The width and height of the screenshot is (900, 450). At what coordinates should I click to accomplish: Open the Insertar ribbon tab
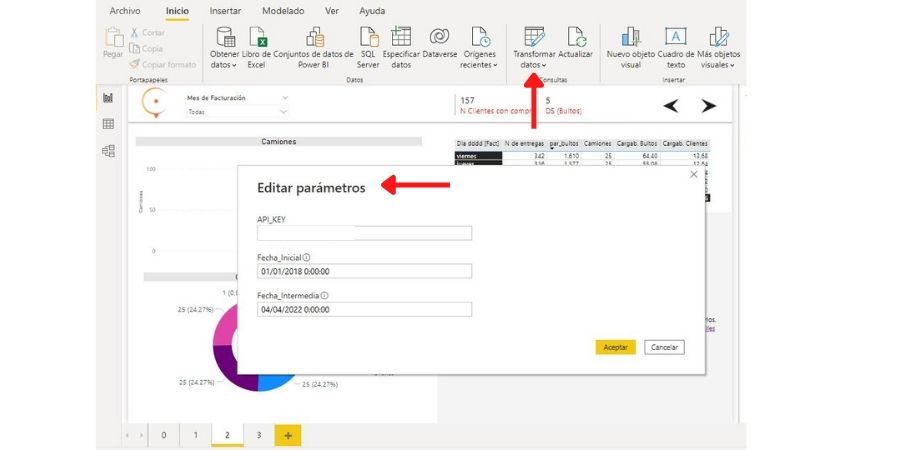point(225,10)
